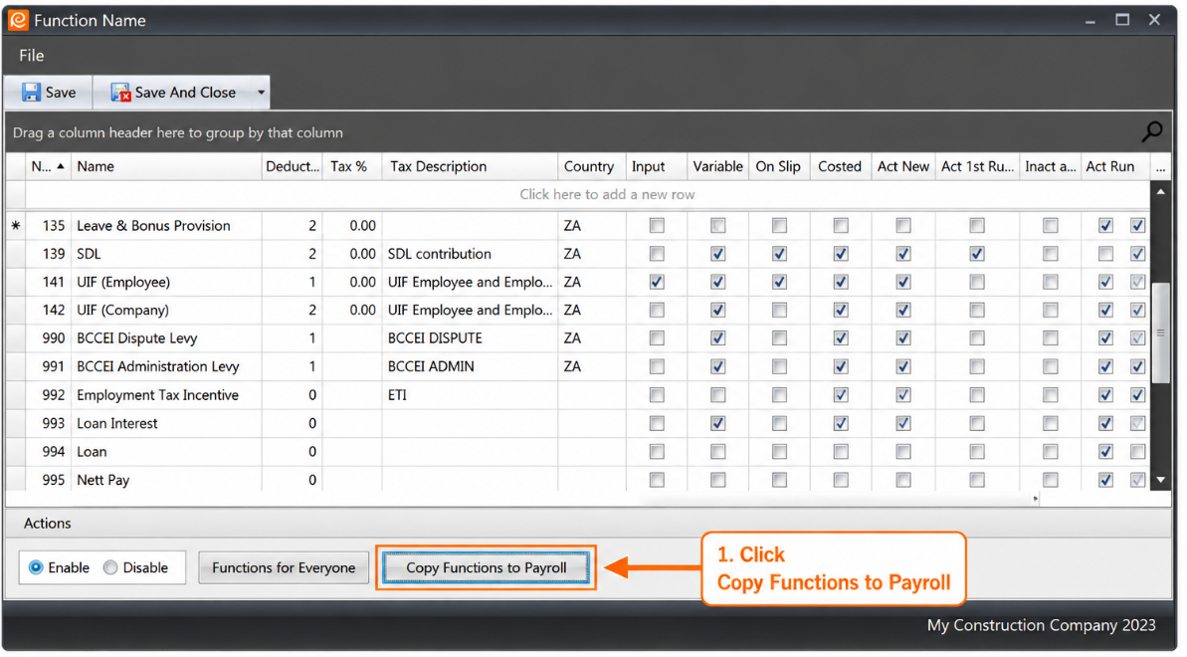Click the vertical scrollbar thumb
This screenshot has height=657, width=1187.
[1161, 333]
